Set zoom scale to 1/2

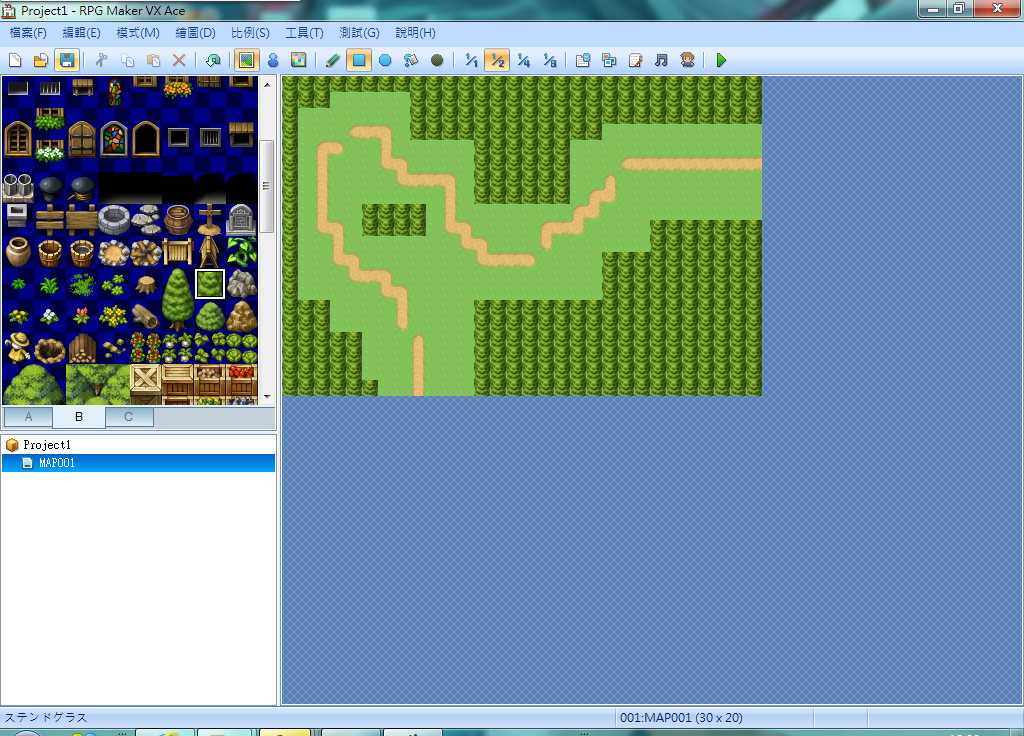click(497, 61)
